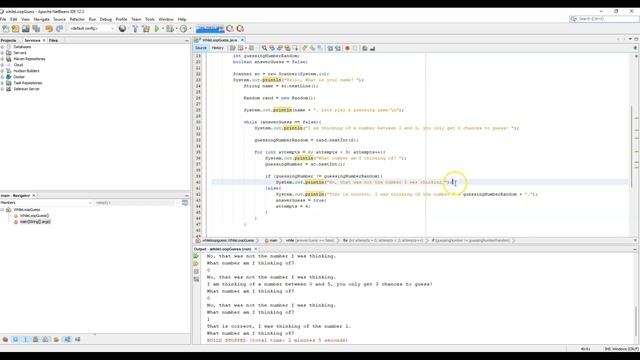
Task: Click the New File toolbar icon
Action: [x=6, y=29]
